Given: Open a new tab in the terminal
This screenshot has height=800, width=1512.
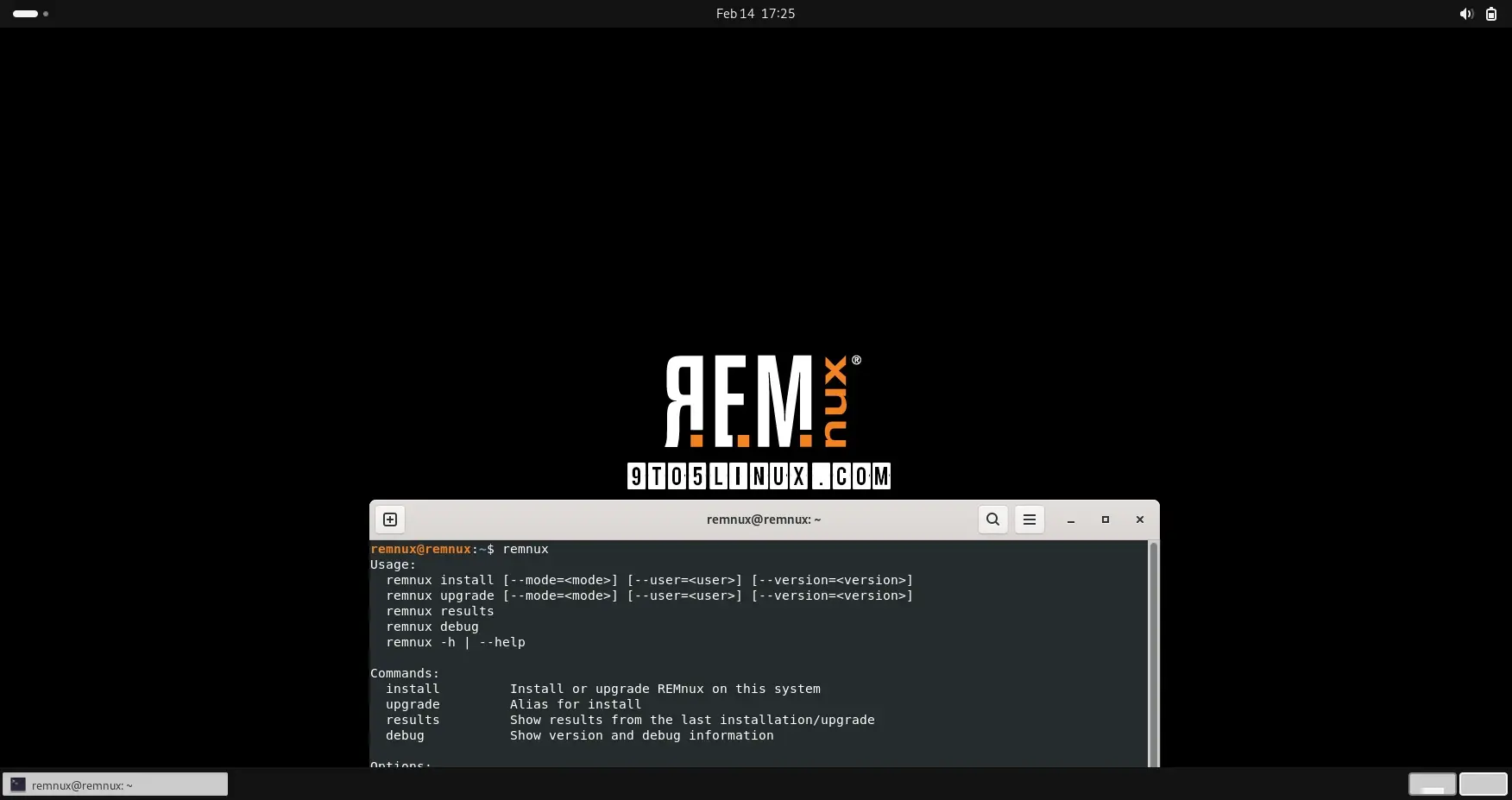Looking at the screenshot, I should tap(390, 520).
